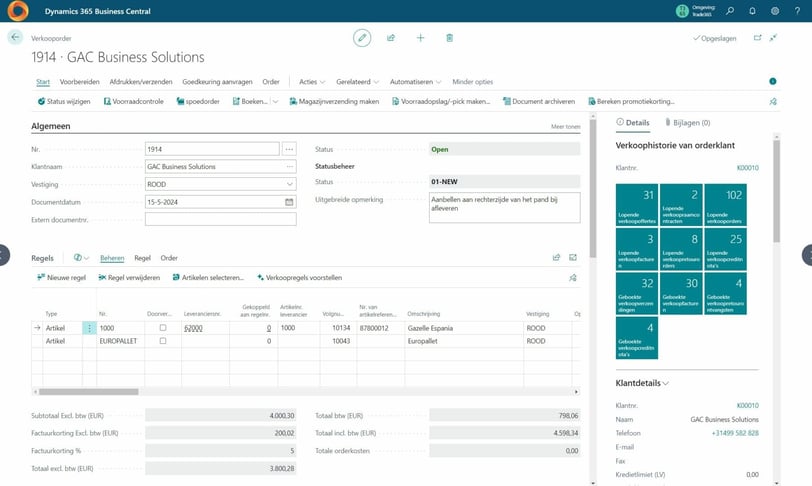This screenshot has width=812, height=486.
Task: Click Nieuwe regel
Action: pyautogui.click(x=62, y=278)
